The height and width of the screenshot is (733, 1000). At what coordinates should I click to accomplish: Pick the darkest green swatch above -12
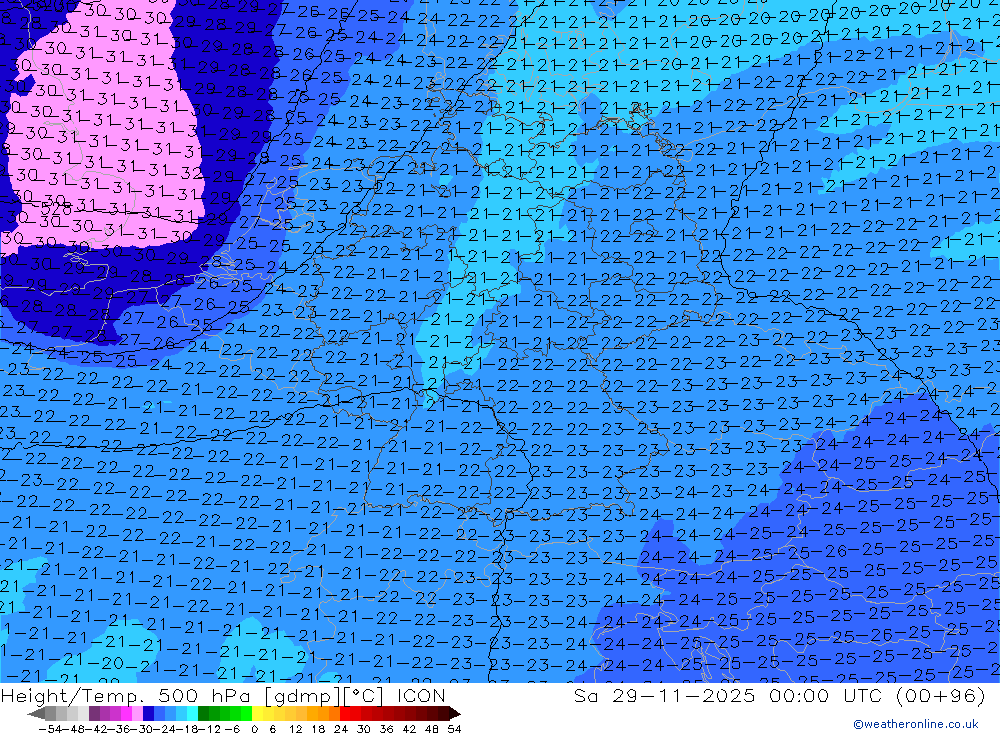pos(203,714)
